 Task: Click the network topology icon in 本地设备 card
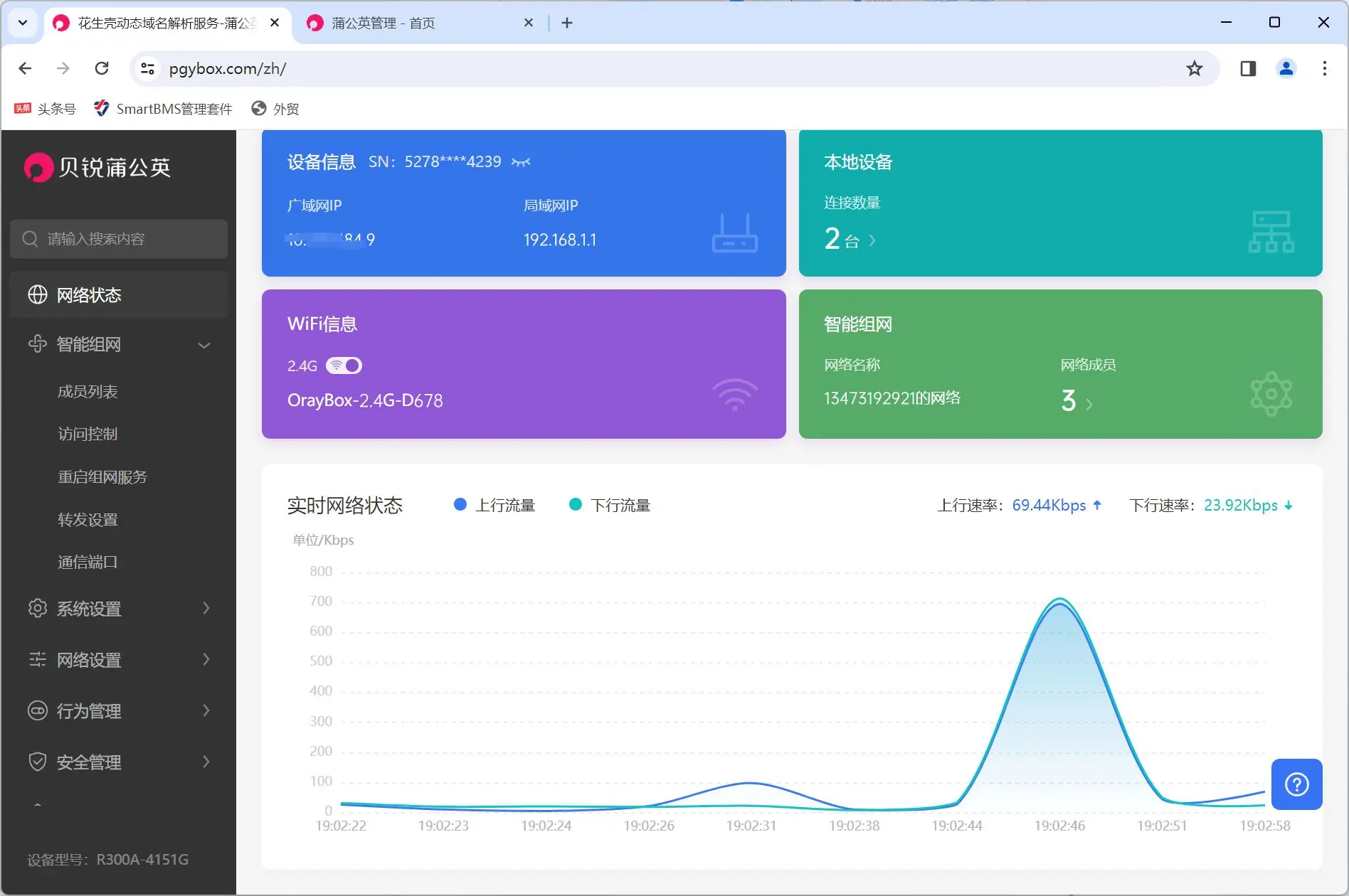click(x=1271, y=232)
